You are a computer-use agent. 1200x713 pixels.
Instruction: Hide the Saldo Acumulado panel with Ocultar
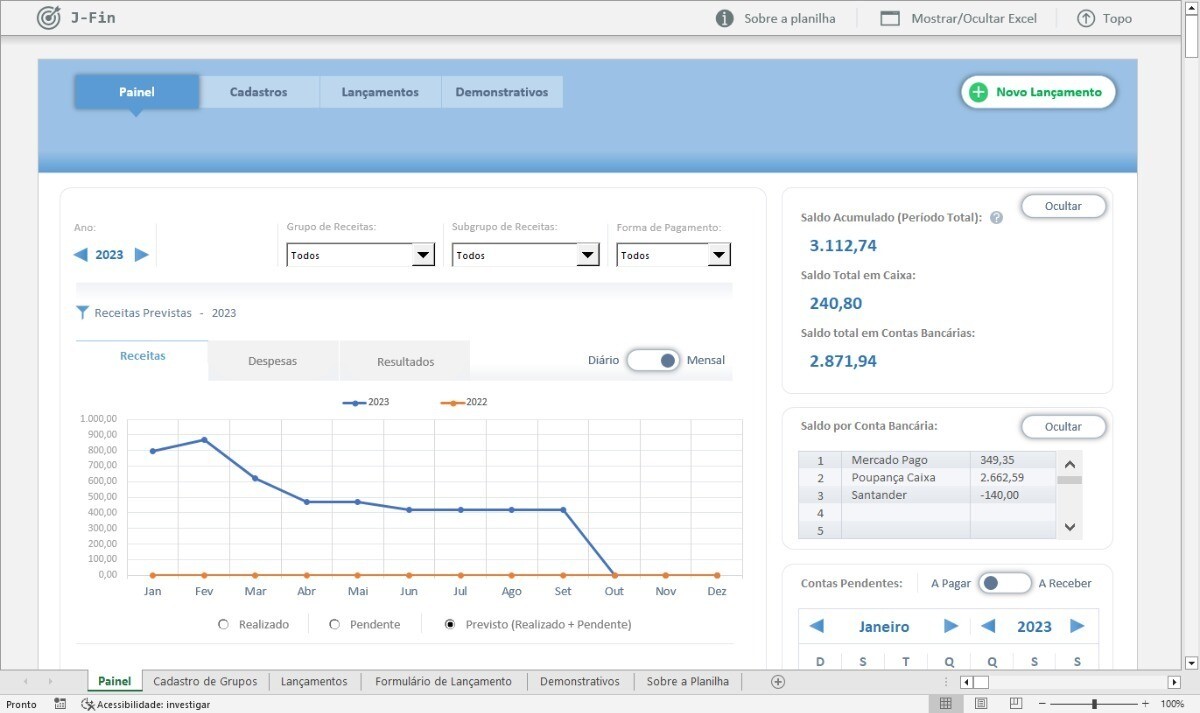[x=1063, y=206]
